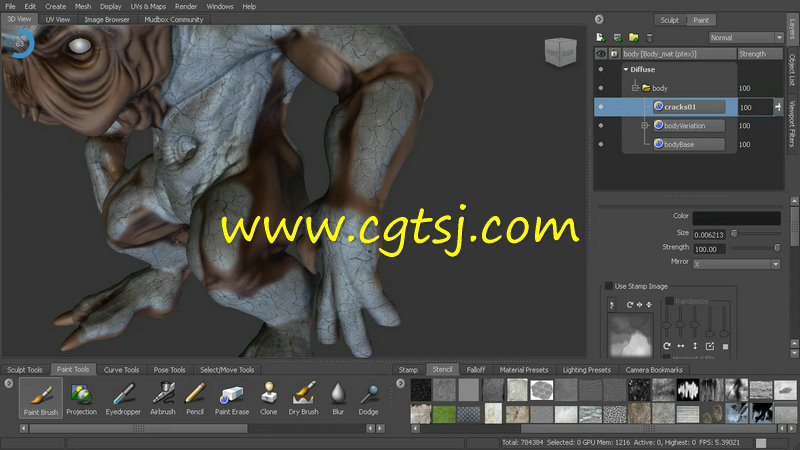
Task: Open the Mirror axis dropdown
Action: click(736, 264)
